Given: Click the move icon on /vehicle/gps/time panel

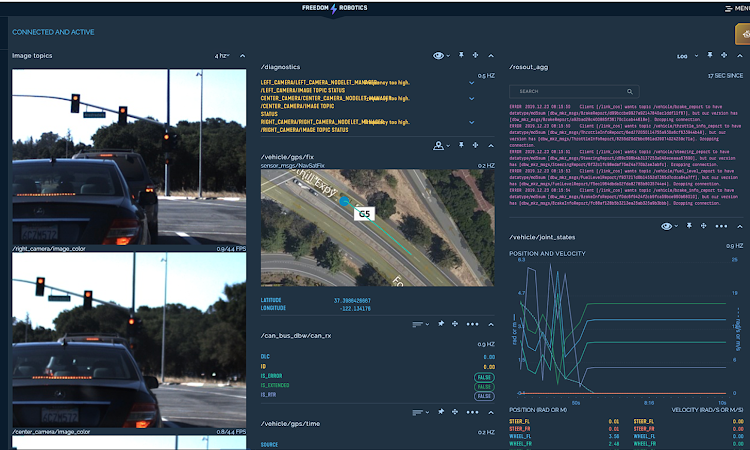Looking at the screenshot, I should tap(455, 412).
